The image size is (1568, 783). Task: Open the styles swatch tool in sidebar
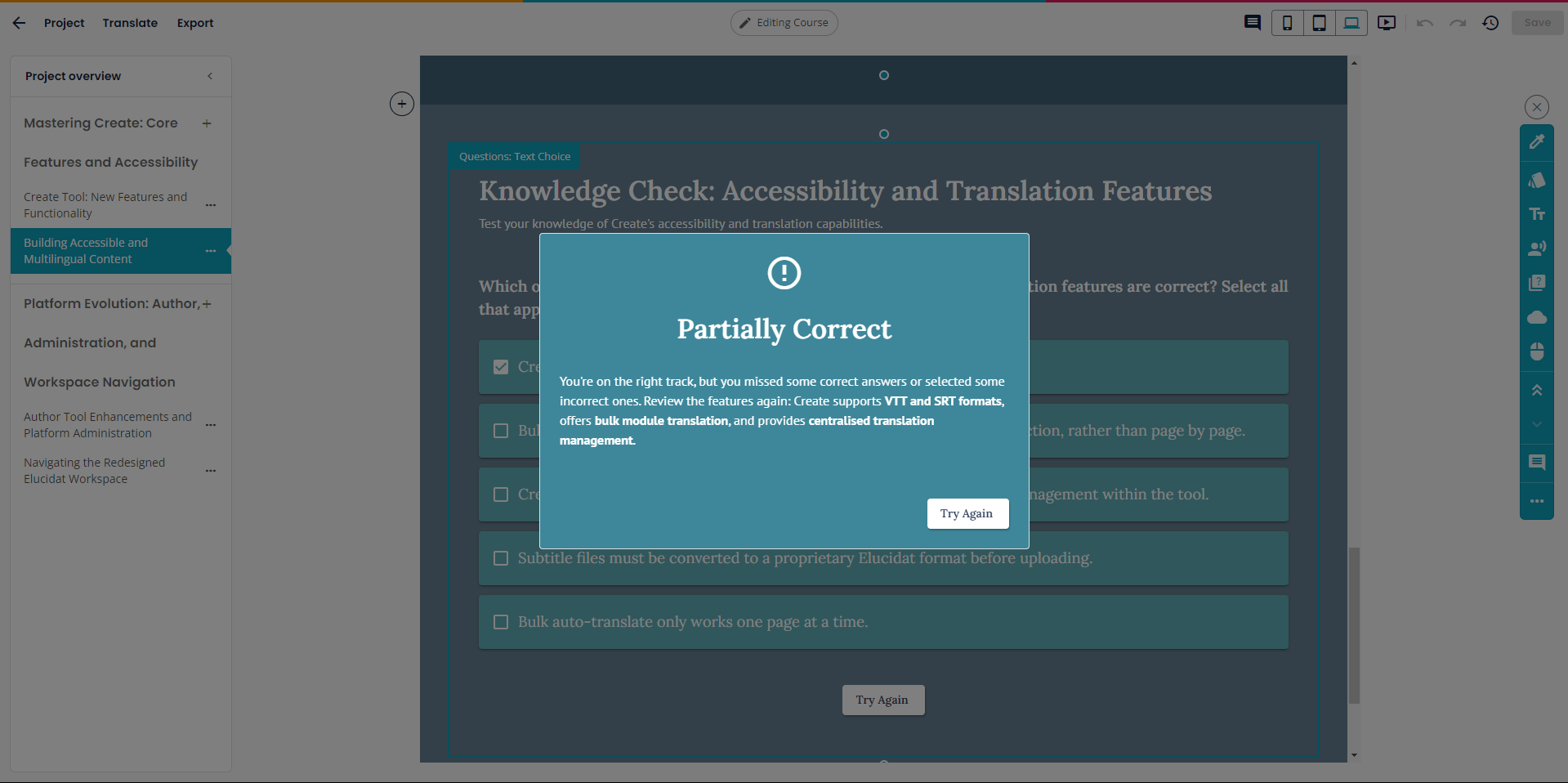click(1537, 180)
